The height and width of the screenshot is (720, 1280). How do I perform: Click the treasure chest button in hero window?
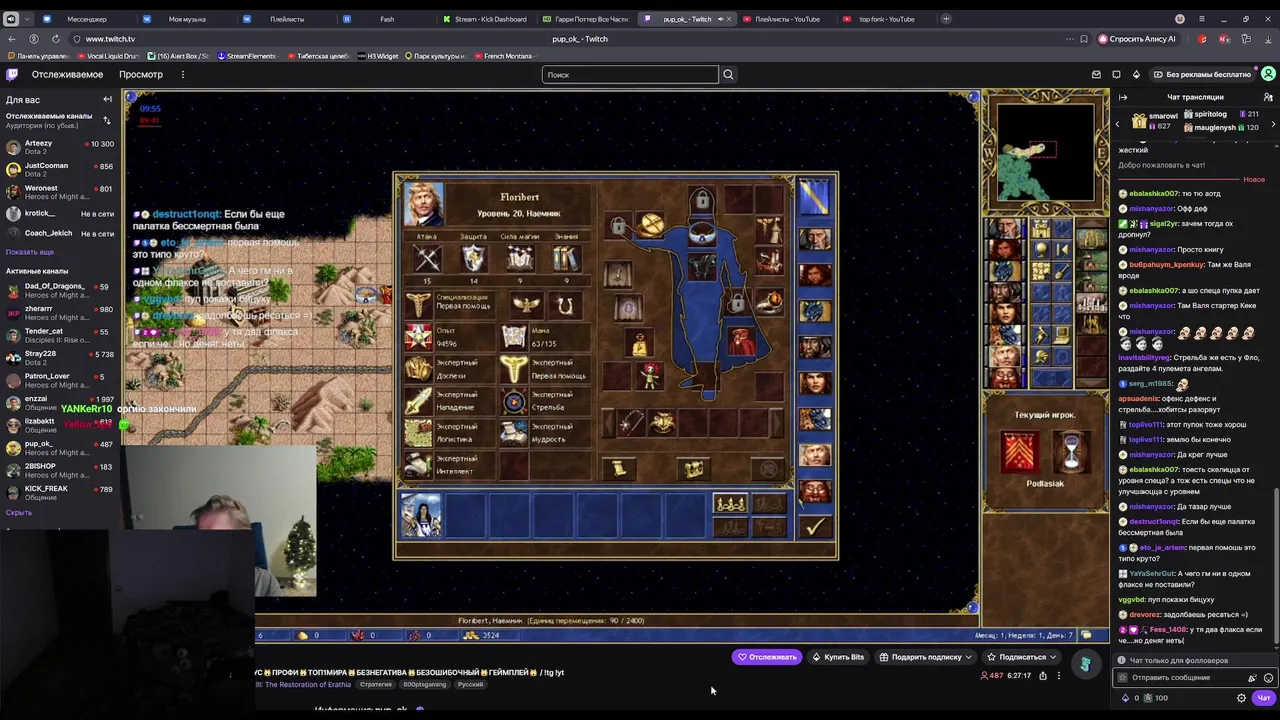pyautogui.click(x=694, y=468)
